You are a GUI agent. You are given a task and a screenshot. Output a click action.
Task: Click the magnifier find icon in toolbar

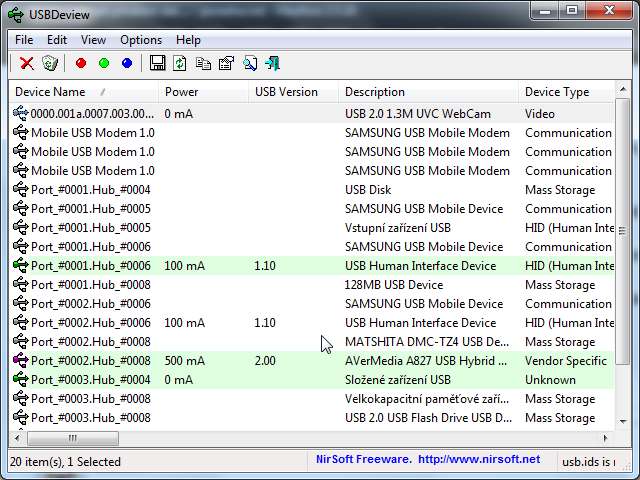point(250,63)
